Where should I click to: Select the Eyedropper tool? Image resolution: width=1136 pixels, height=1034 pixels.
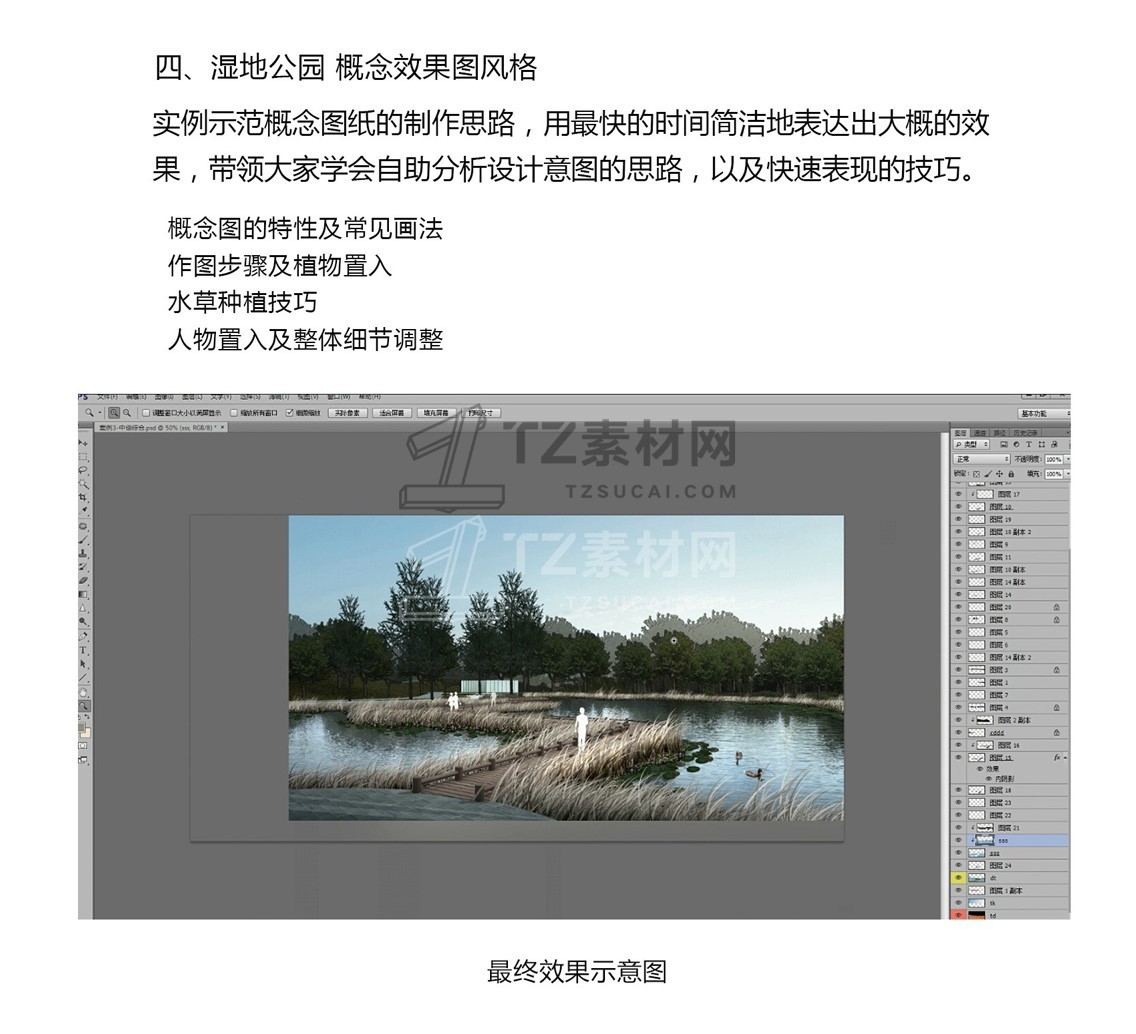pos(83,511)
